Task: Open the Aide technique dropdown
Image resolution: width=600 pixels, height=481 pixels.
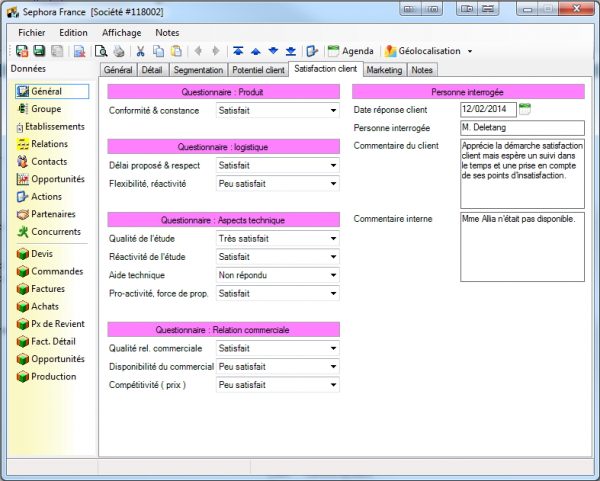Action: click(278, 275)
